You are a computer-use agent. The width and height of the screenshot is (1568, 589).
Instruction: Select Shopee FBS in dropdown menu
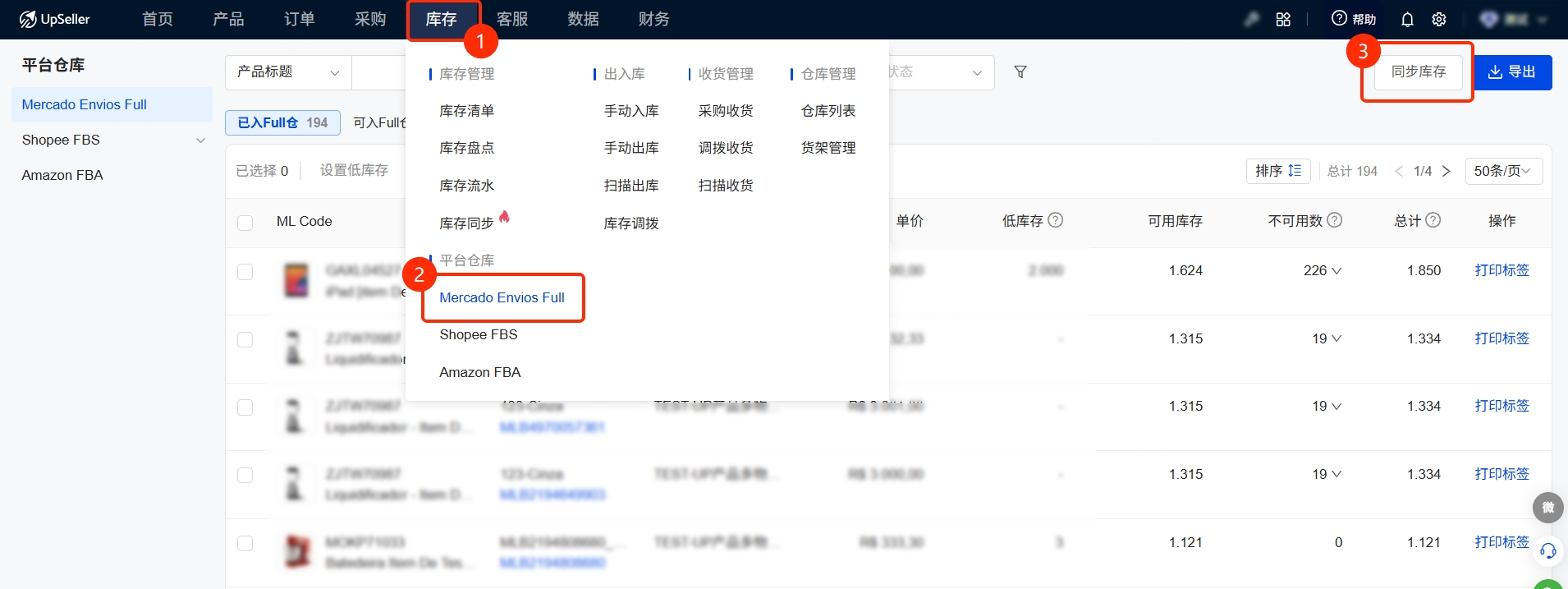point(479,334)
